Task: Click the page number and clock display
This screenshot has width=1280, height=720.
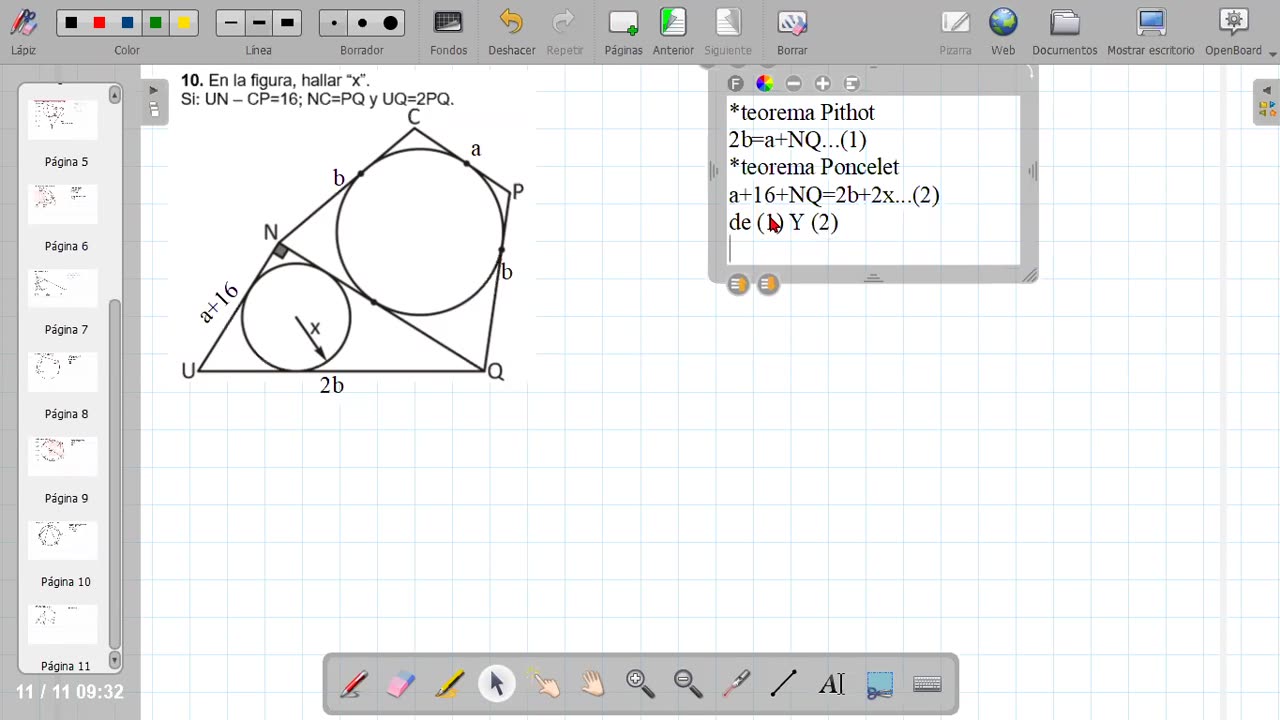Action: coord(69,692)
